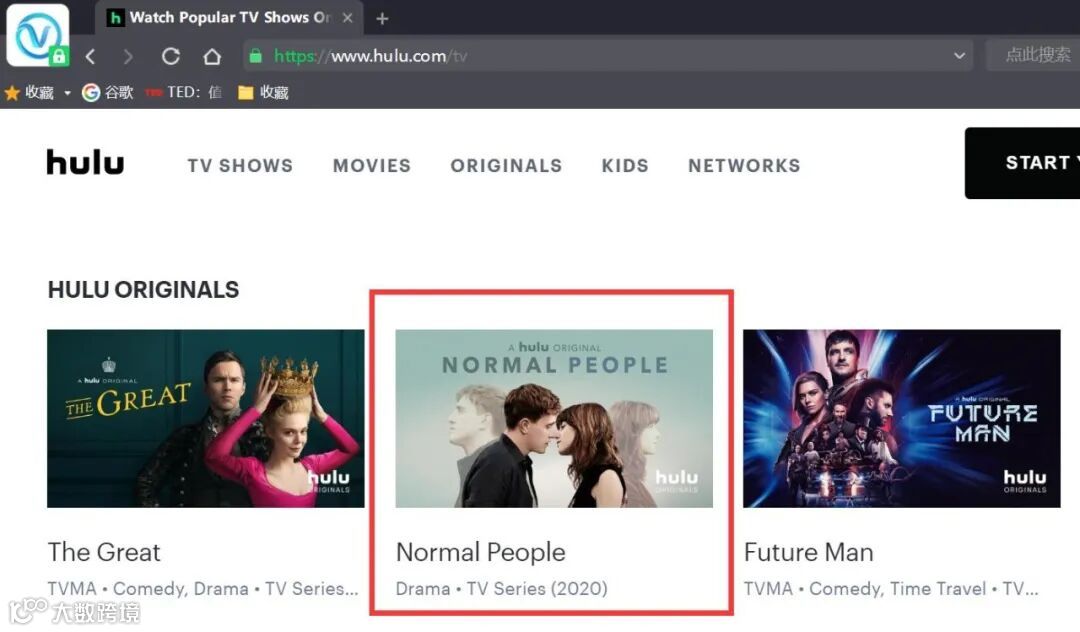Click the hulu logo
The height and width of the screenshot is (632, 1080).
pos(85,162)
